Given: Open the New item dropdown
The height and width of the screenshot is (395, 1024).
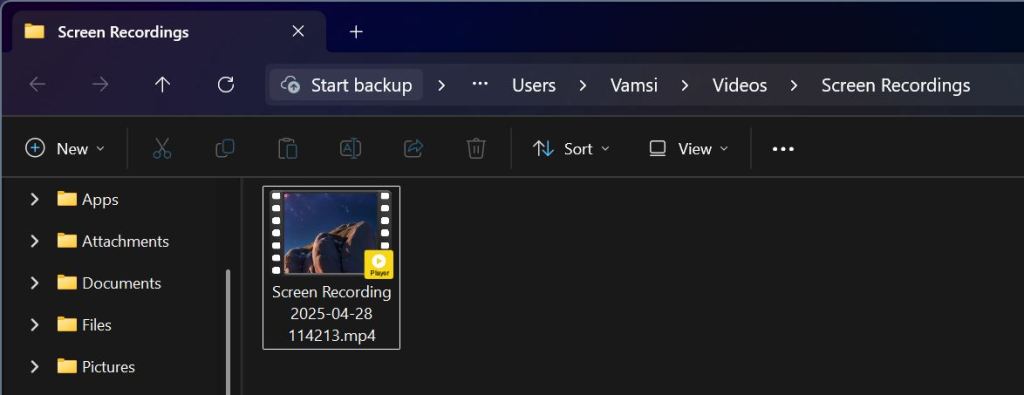Looking at the screenshot, I should pyautogui.click(x=65, y=149).
